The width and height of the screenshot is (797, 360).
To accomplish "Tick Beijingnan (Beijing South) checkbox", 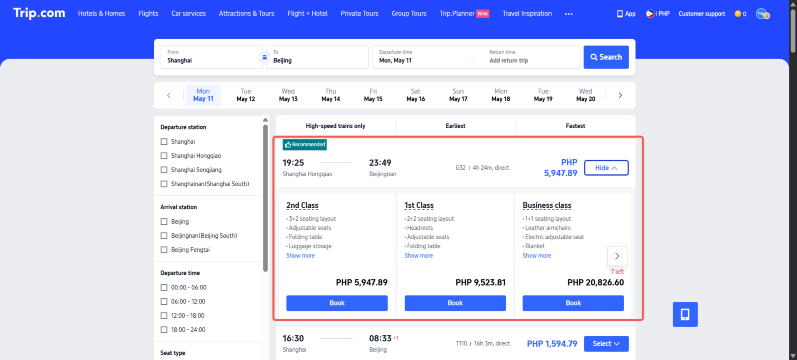I will point(164,235).
